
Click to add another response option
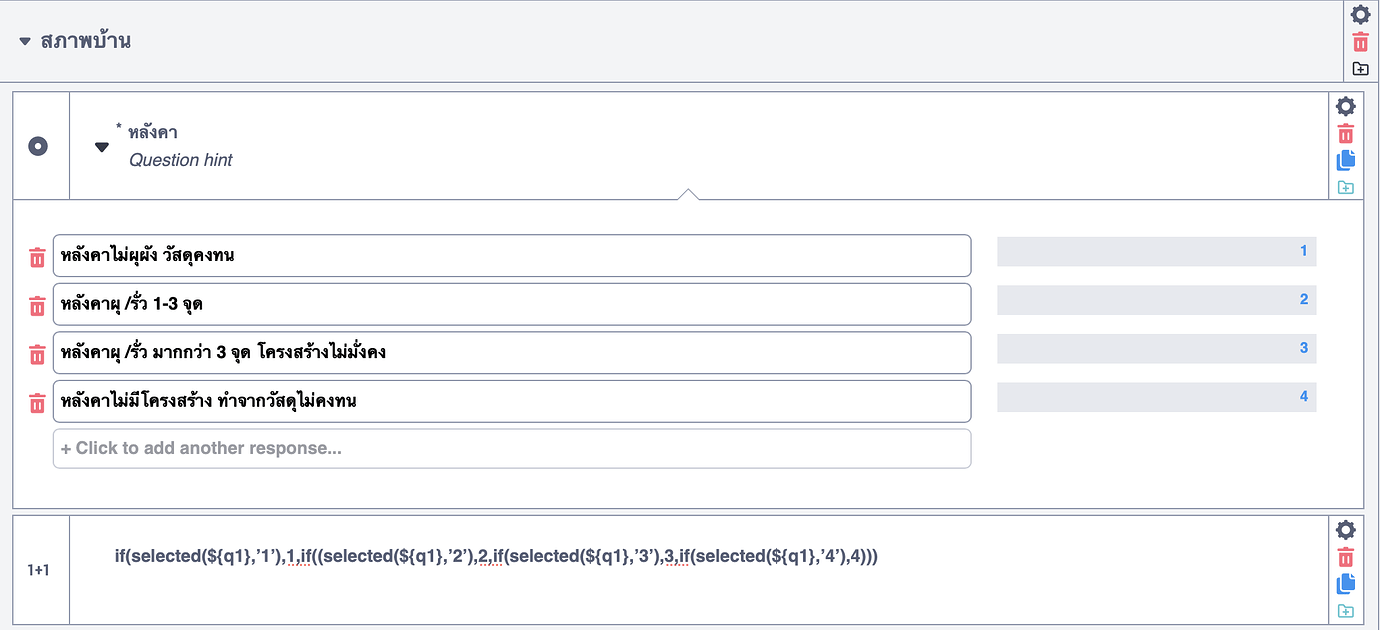[x=511, y=448]
